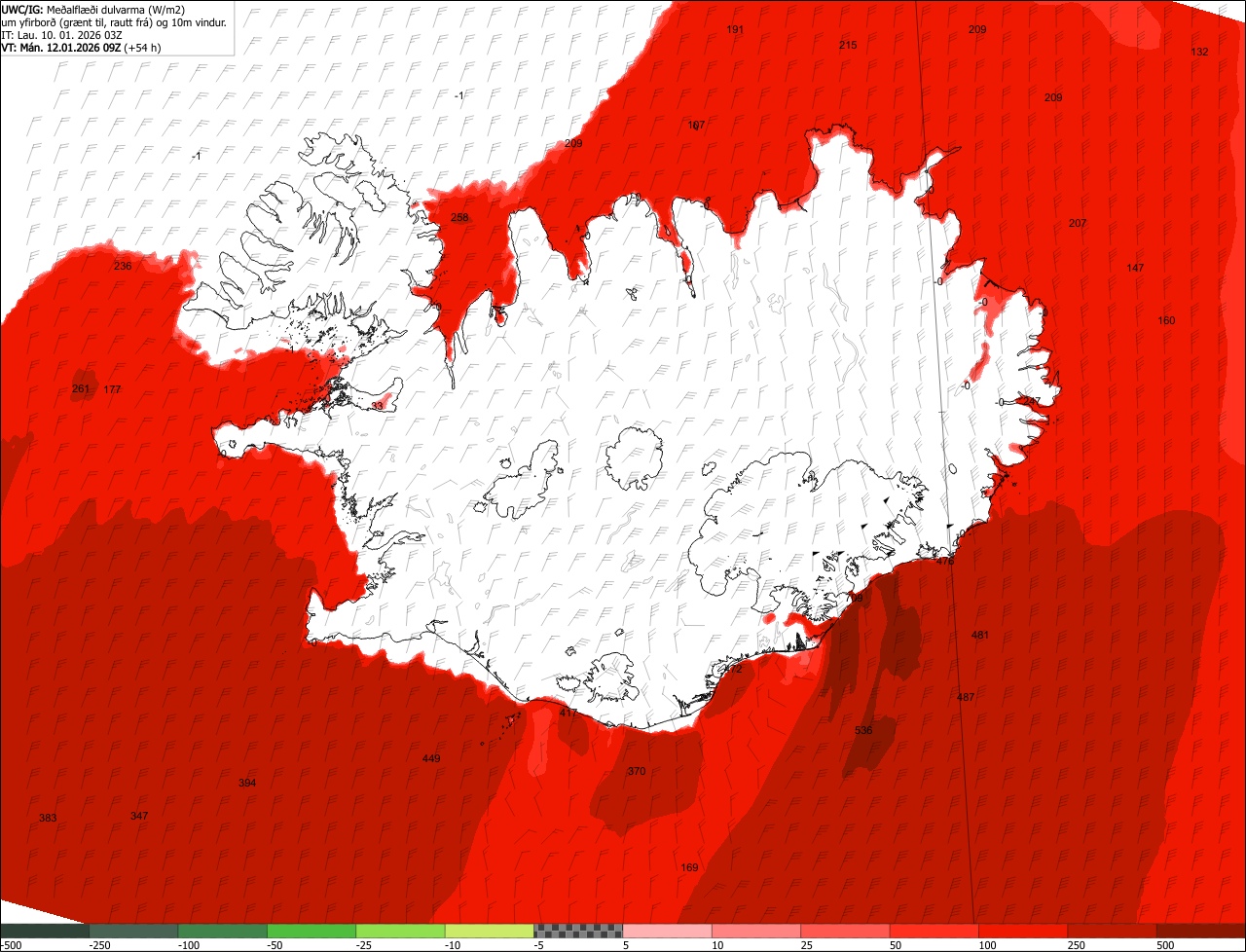Click the map value "177"

pyautogui.click(x=112, y=389)
